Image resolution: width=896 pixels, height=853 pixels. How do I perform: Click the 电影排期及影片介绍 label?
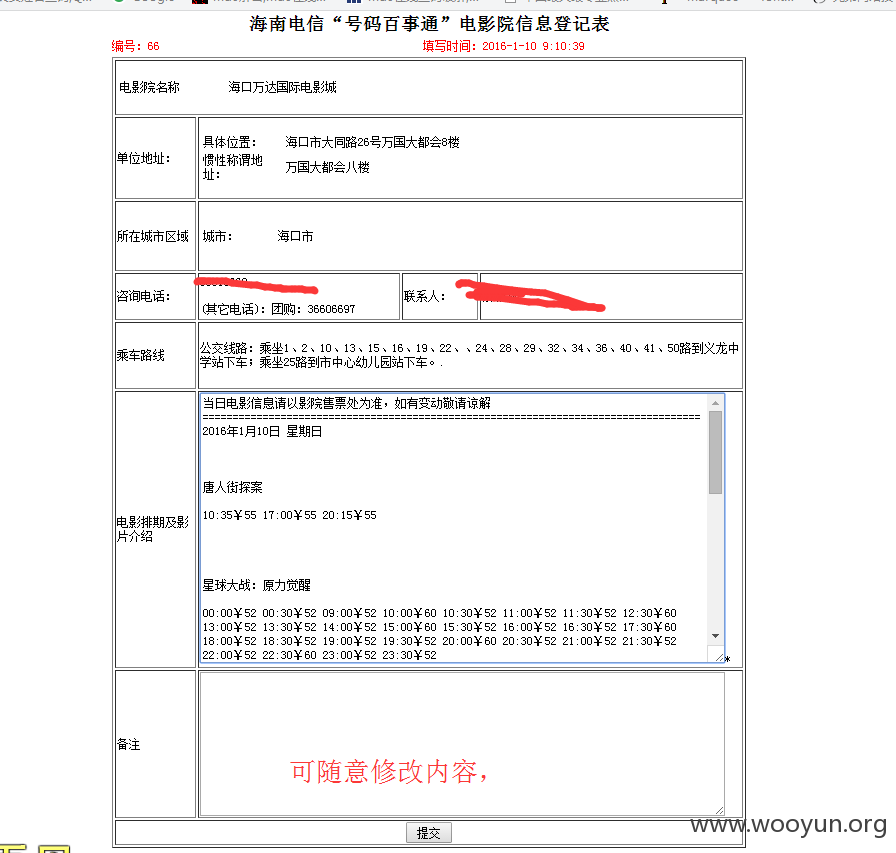point(153,529)
